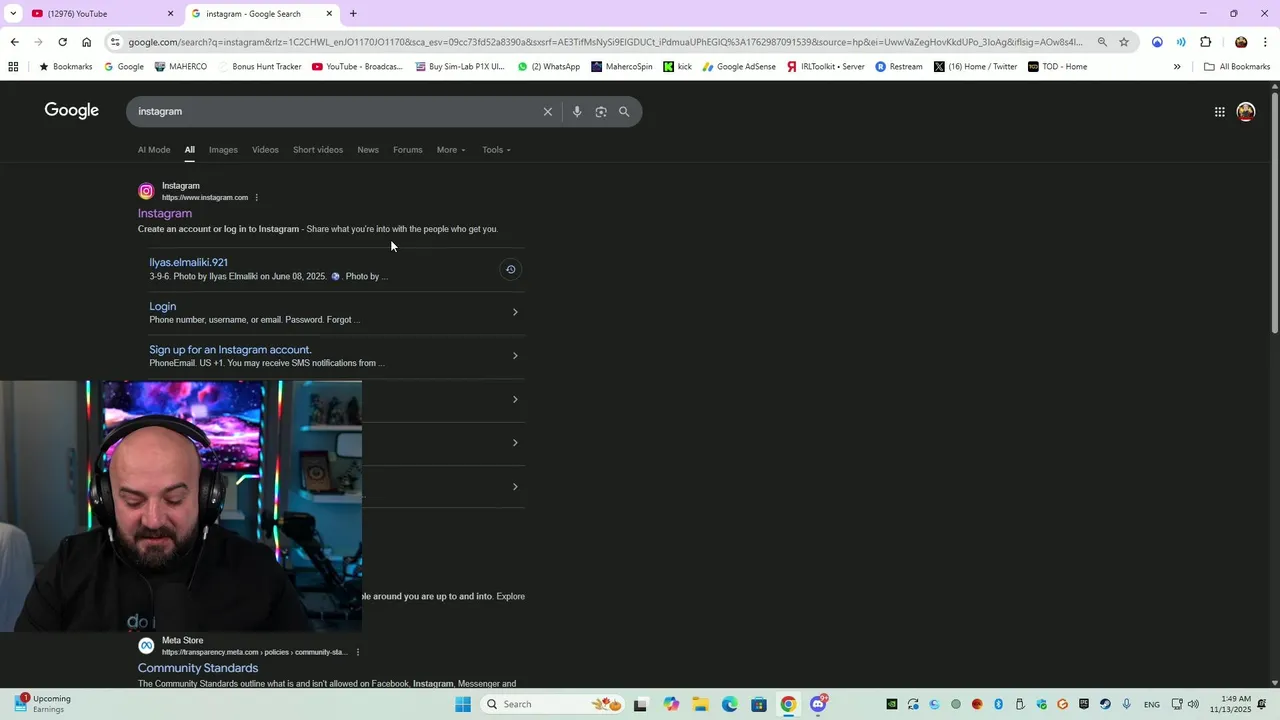Expand the Tools dropdown
Viewport: 1280px width, 720px height.
coord(496,150)
